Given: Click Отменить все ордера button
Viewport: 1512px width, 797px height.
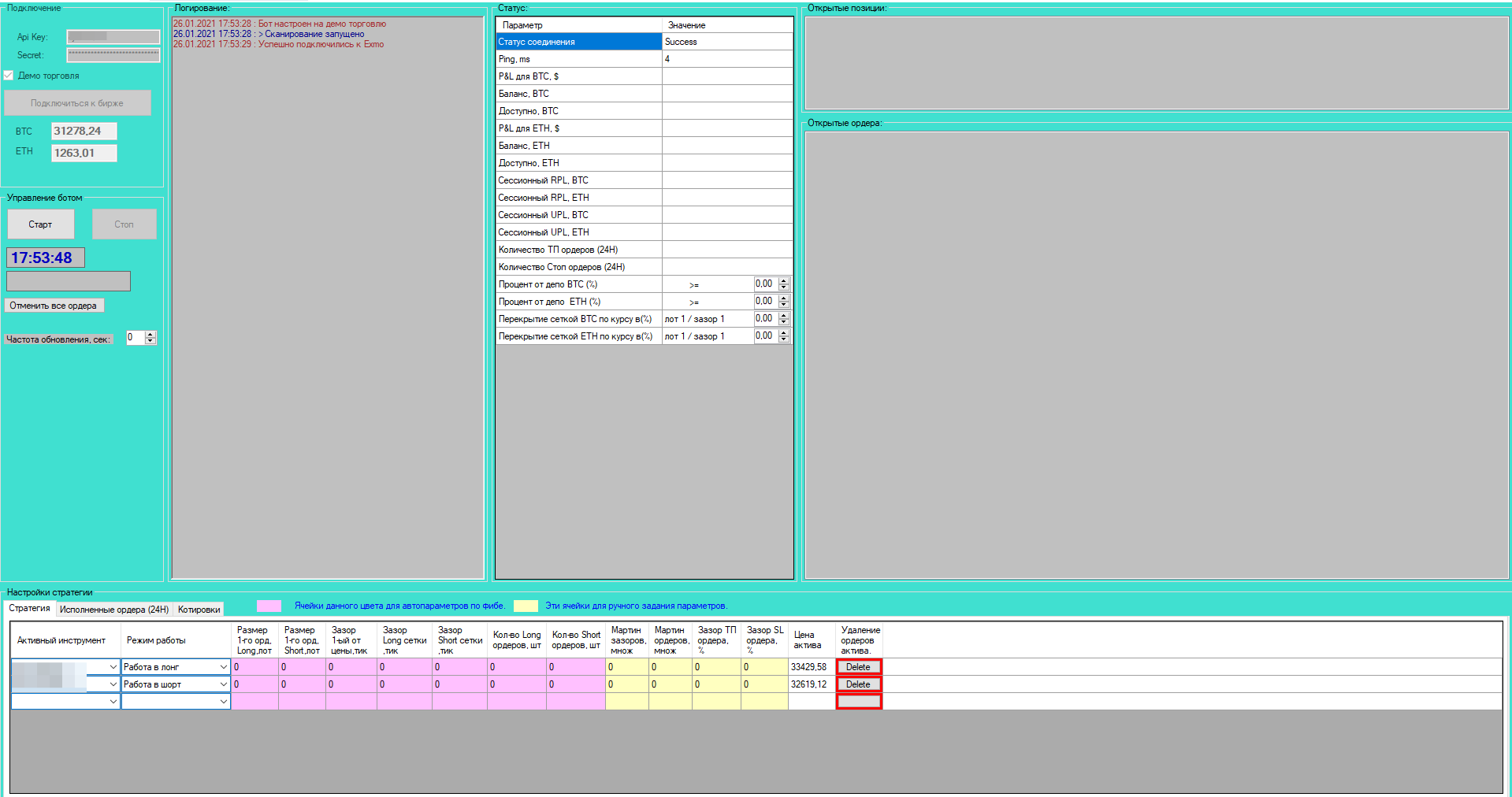Looking at the screenshot, I should point(54,306).
